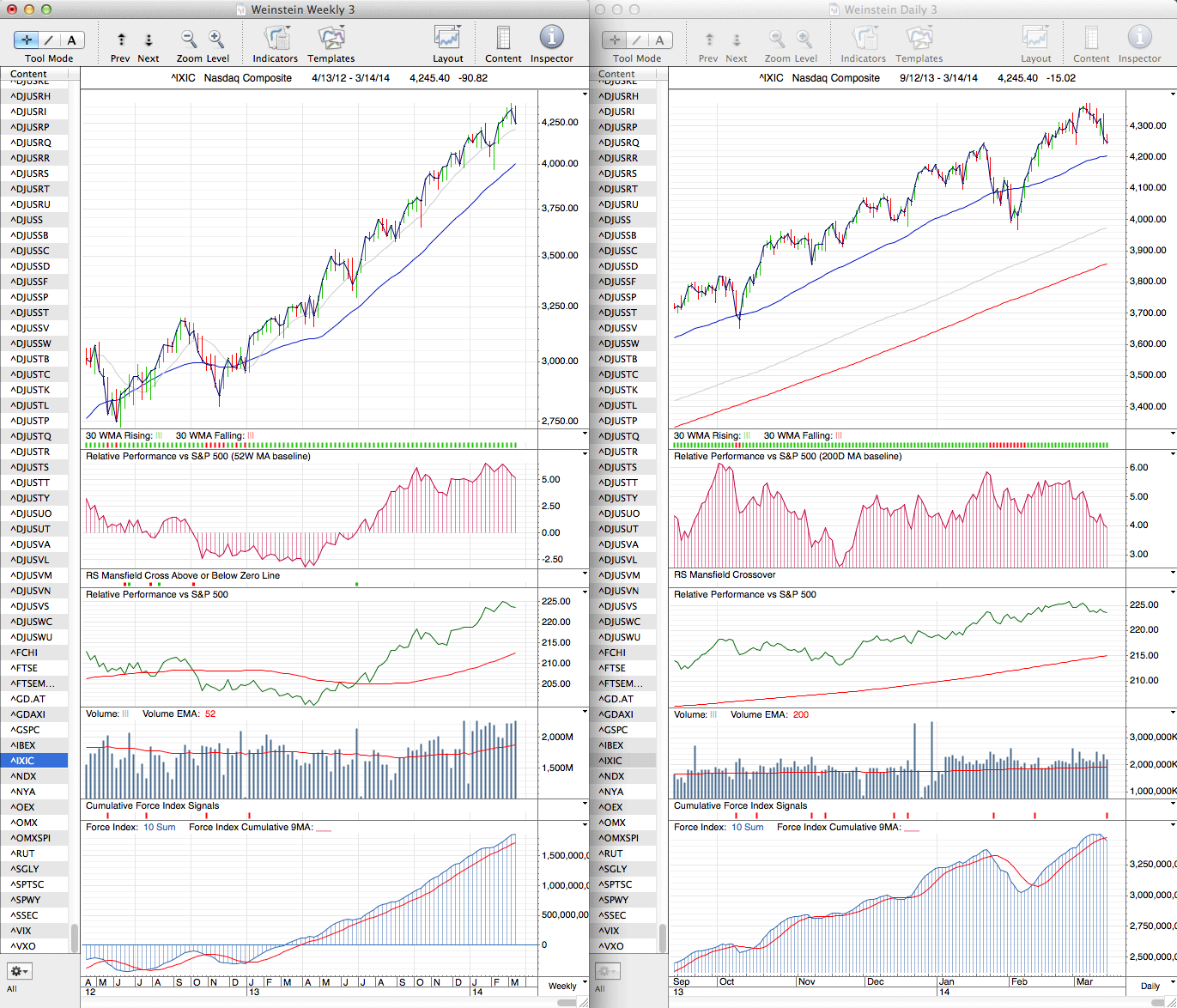Select line drawing tool mode in Weinstein Weekly window
This screenshot has width=1177, height=1008.
point(49,39)
